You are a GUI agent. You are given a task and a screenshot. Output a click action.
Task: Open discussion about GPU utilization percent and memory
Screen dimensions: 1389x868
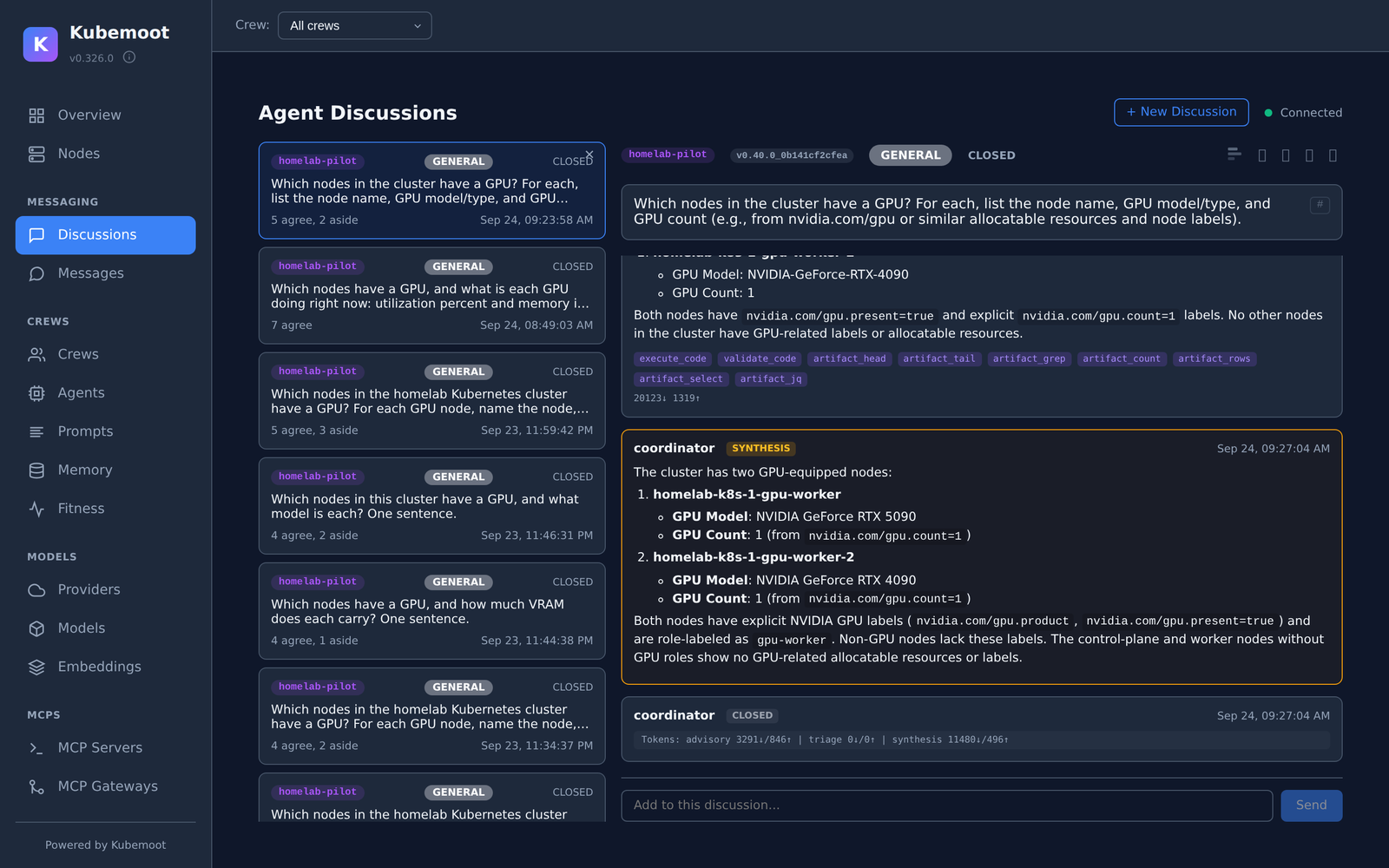431,296
